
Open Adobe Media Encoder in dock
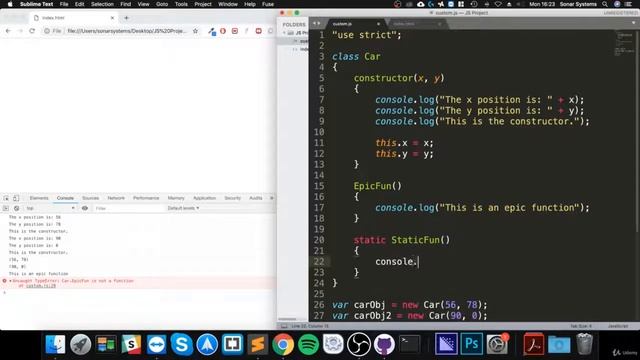[446, 344]
